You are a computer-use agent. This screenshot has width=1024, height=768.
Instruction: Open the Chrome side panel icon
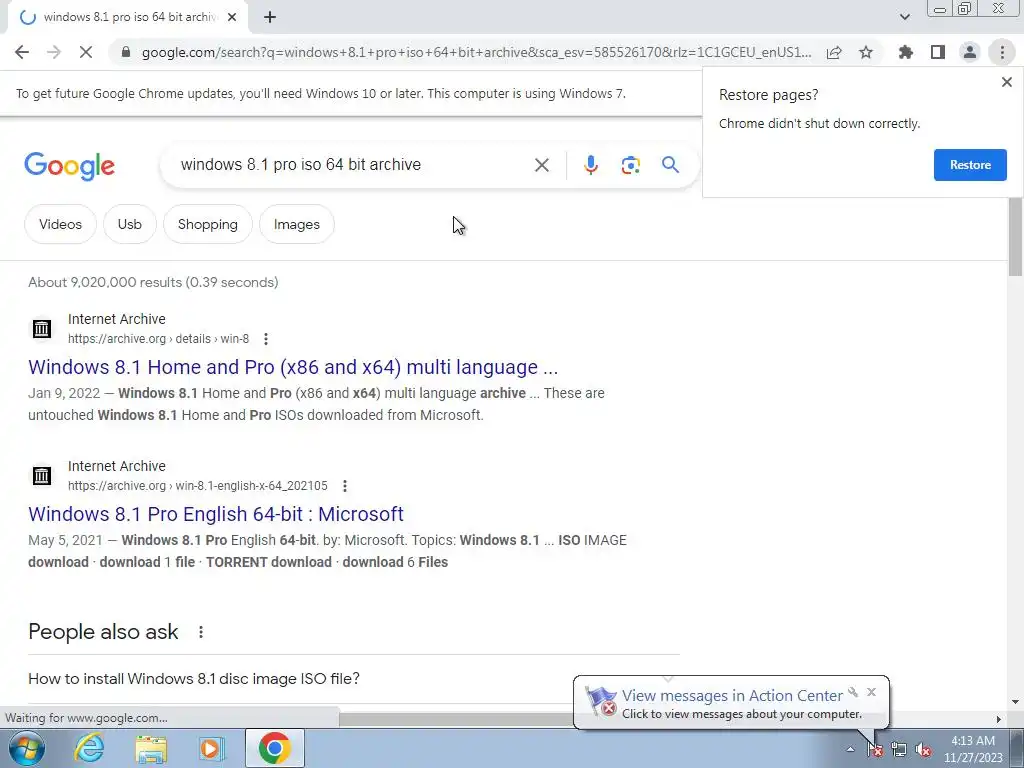[938, 52]
